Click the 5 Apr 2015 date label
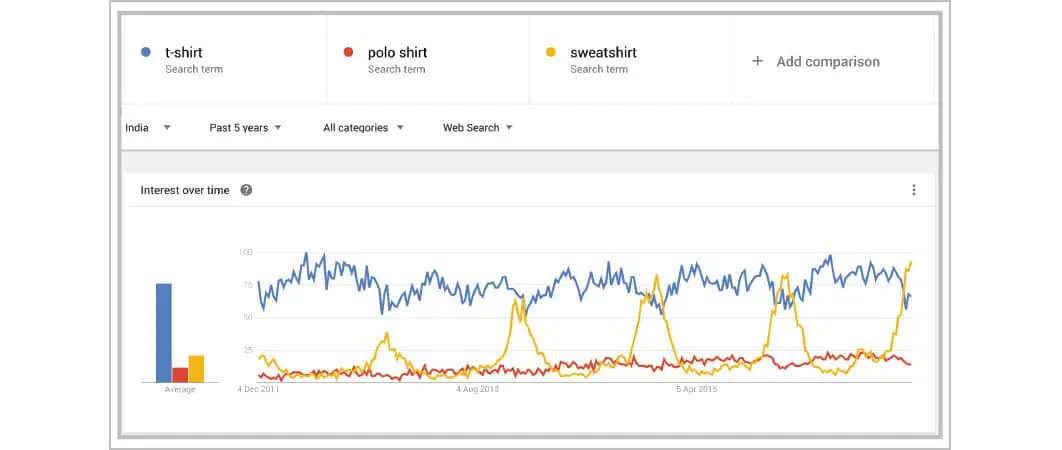Viewport: 1062px width, 450px height. 696,389
